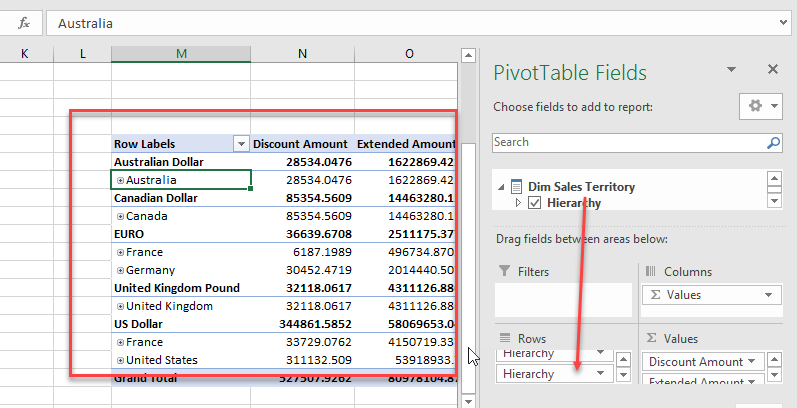This screenshot has height=408, width=797.
Task: Open the Row Labels filter dropdown
Action: tap(240, 144)
